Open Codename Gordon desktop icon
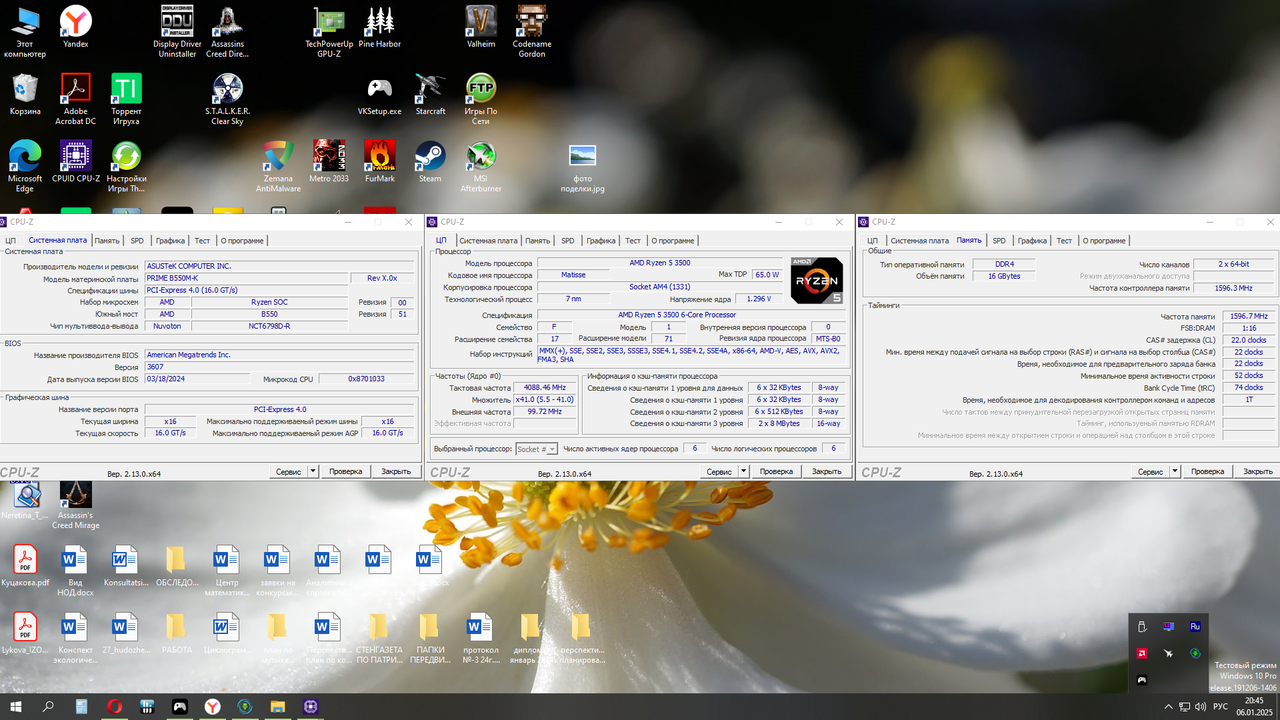Image resolution: width=1280 pixels, height=720 pixels. [532, 30]
